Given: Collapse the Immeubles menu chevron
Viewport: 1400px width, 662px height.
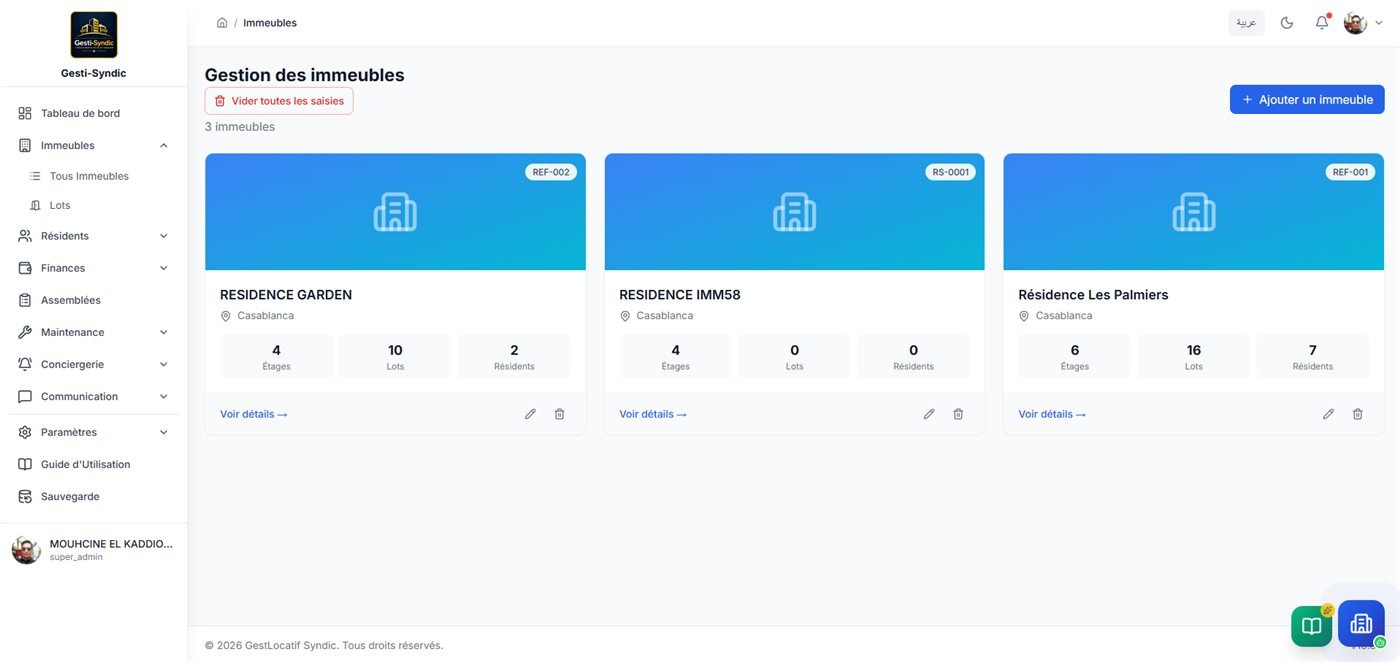Looking at the screenshot, I should pyautogui.click(x=163, y=145).
